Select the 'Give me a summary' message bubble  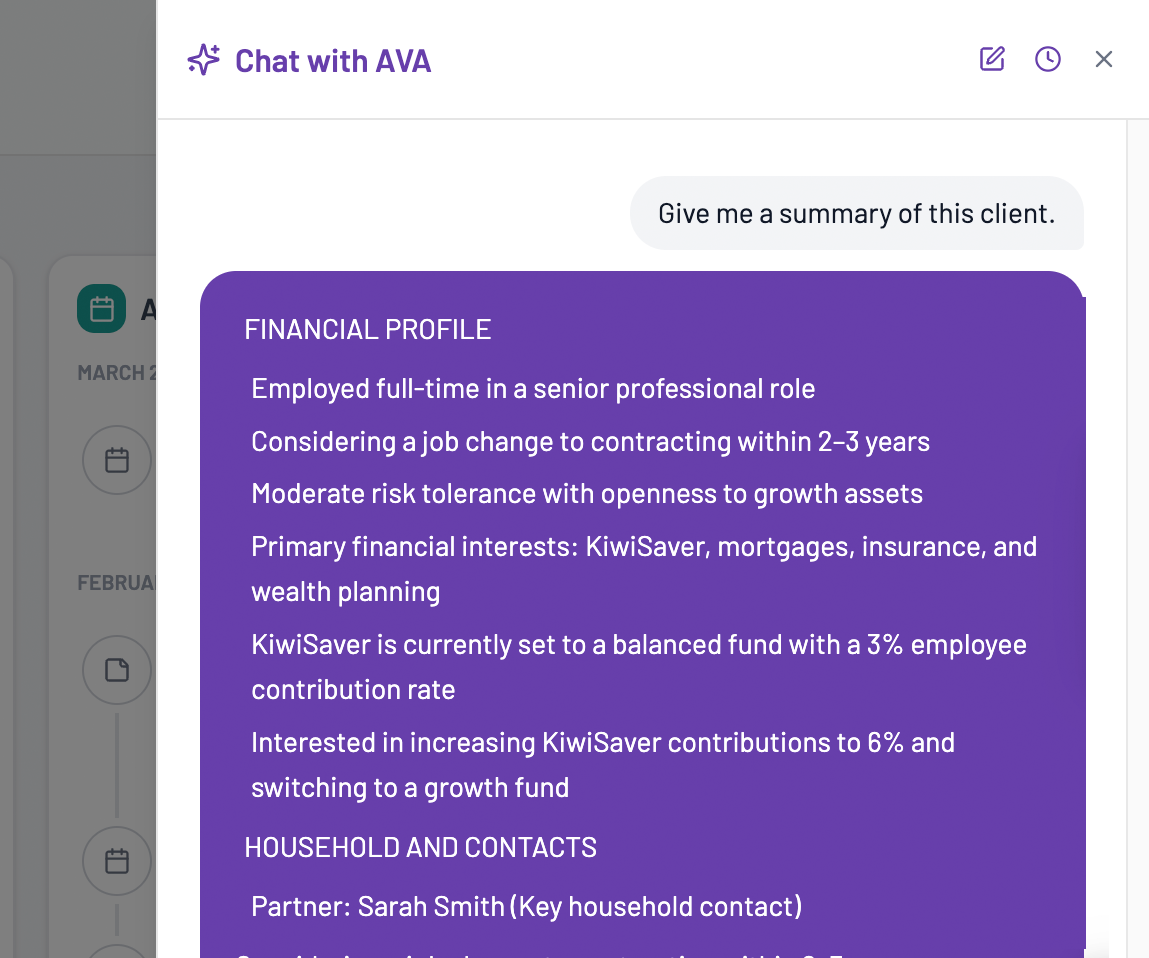pos(856,213)
